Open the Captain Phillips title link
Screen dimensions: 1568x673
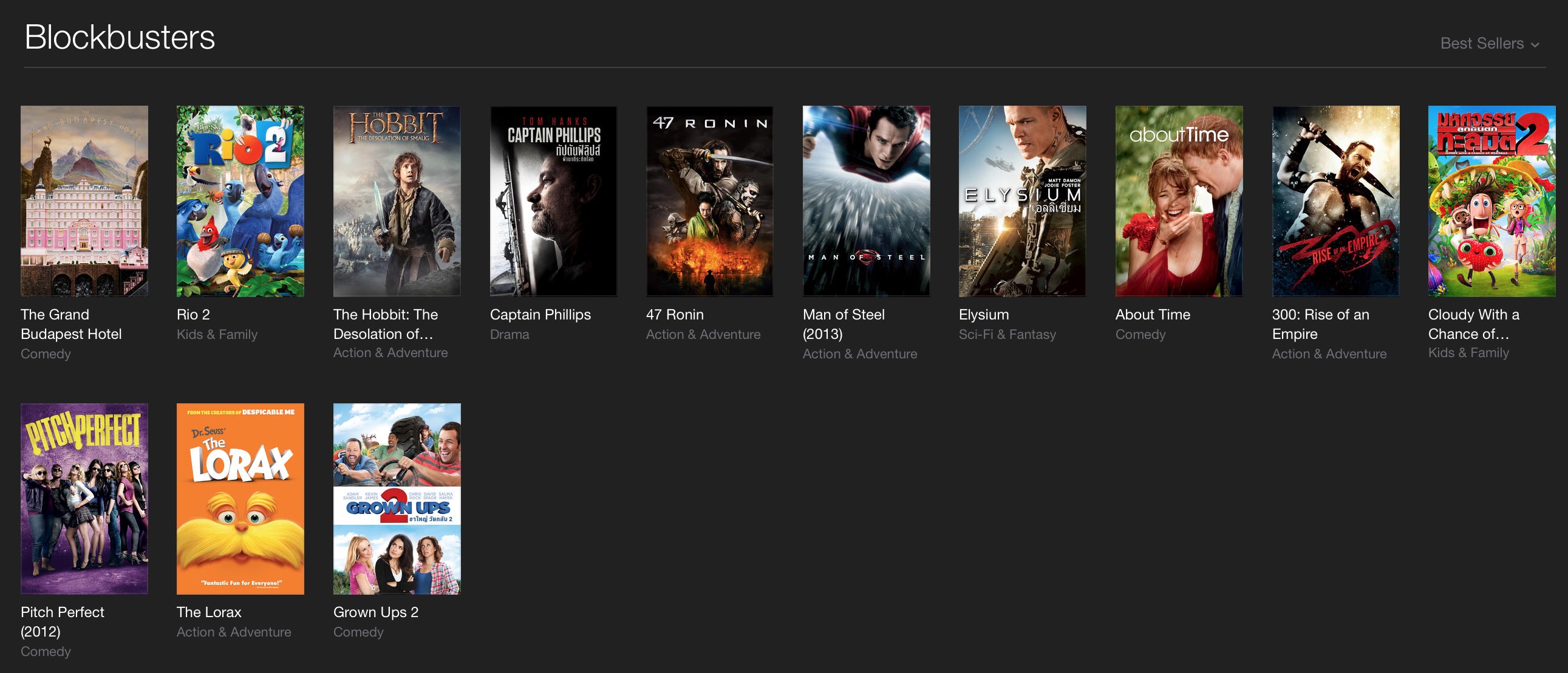[x=540, y=314]
